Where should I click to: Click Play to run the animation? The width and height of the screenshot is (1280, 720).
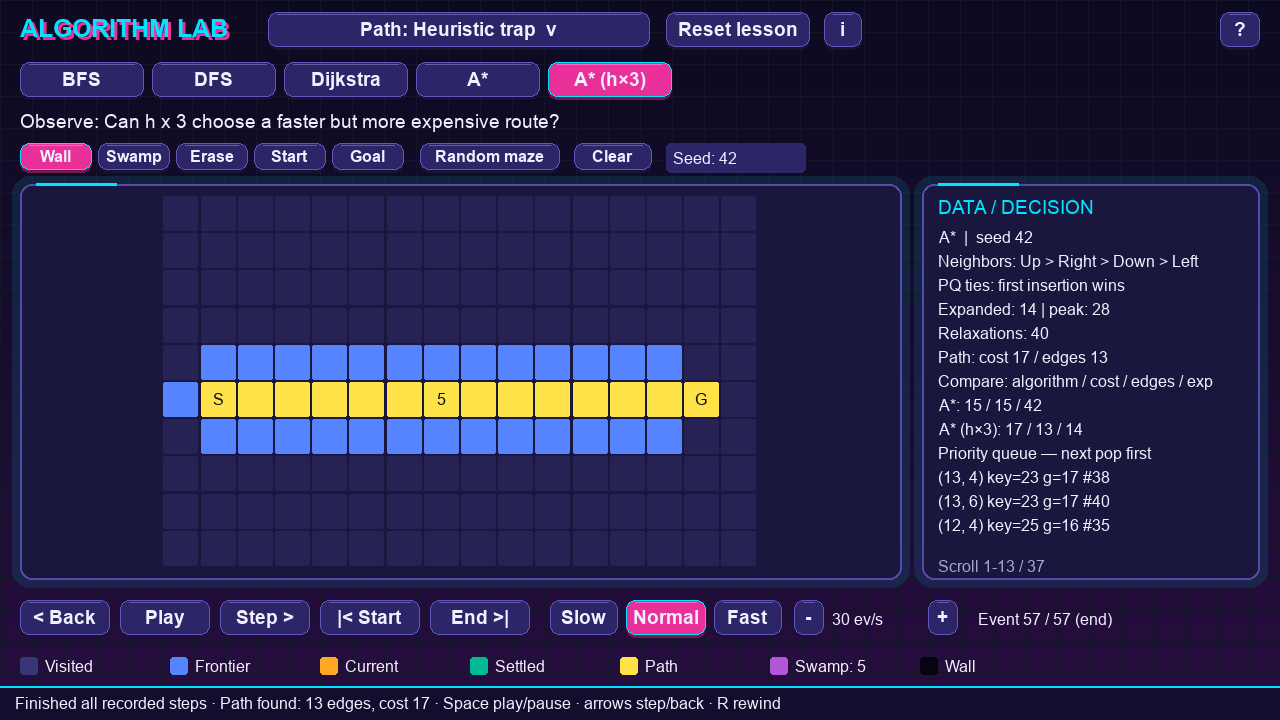[x=165, y=618]
